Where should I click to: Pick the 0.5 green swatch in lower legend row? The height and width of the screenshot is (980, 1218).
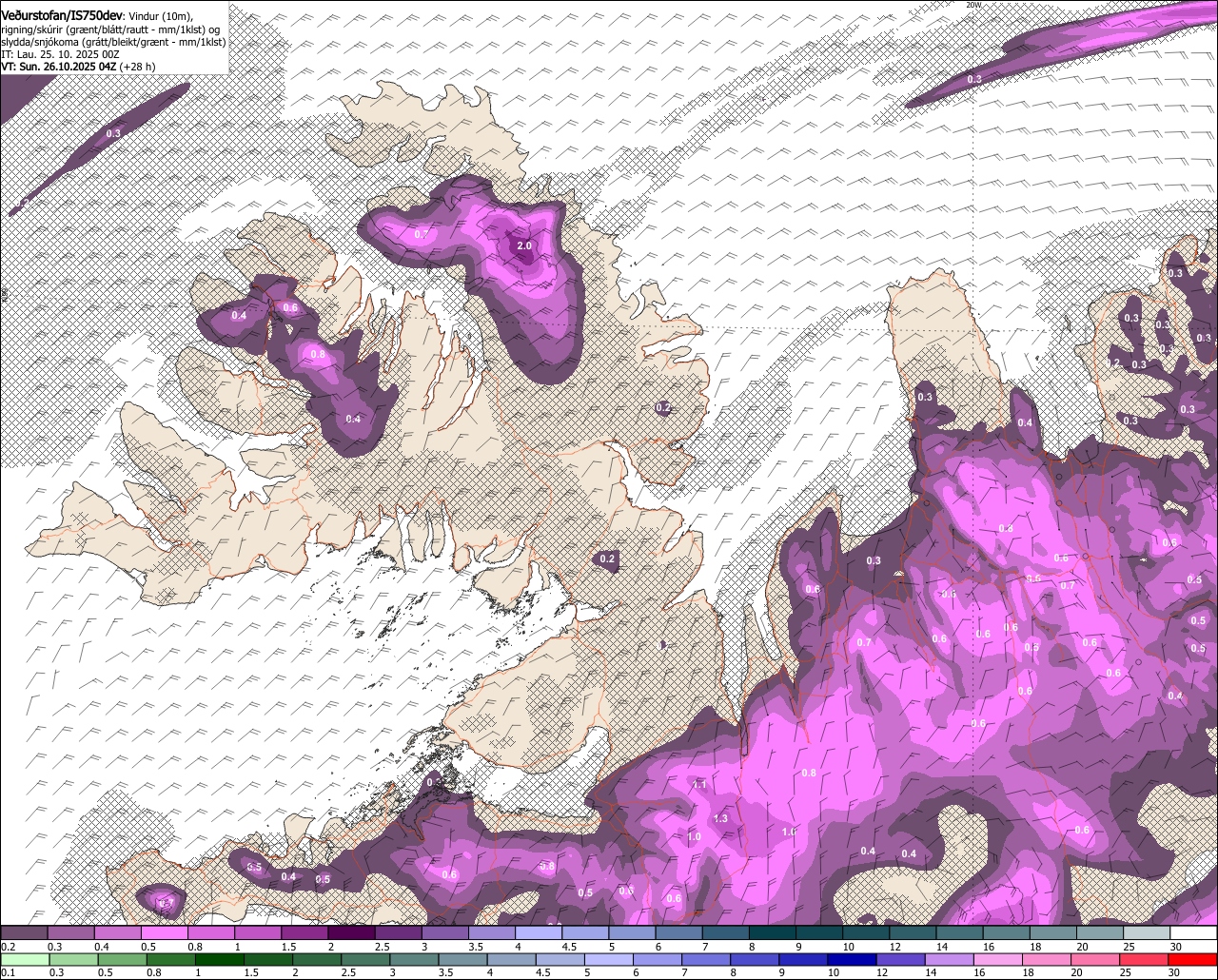click(x=122, y=959)
